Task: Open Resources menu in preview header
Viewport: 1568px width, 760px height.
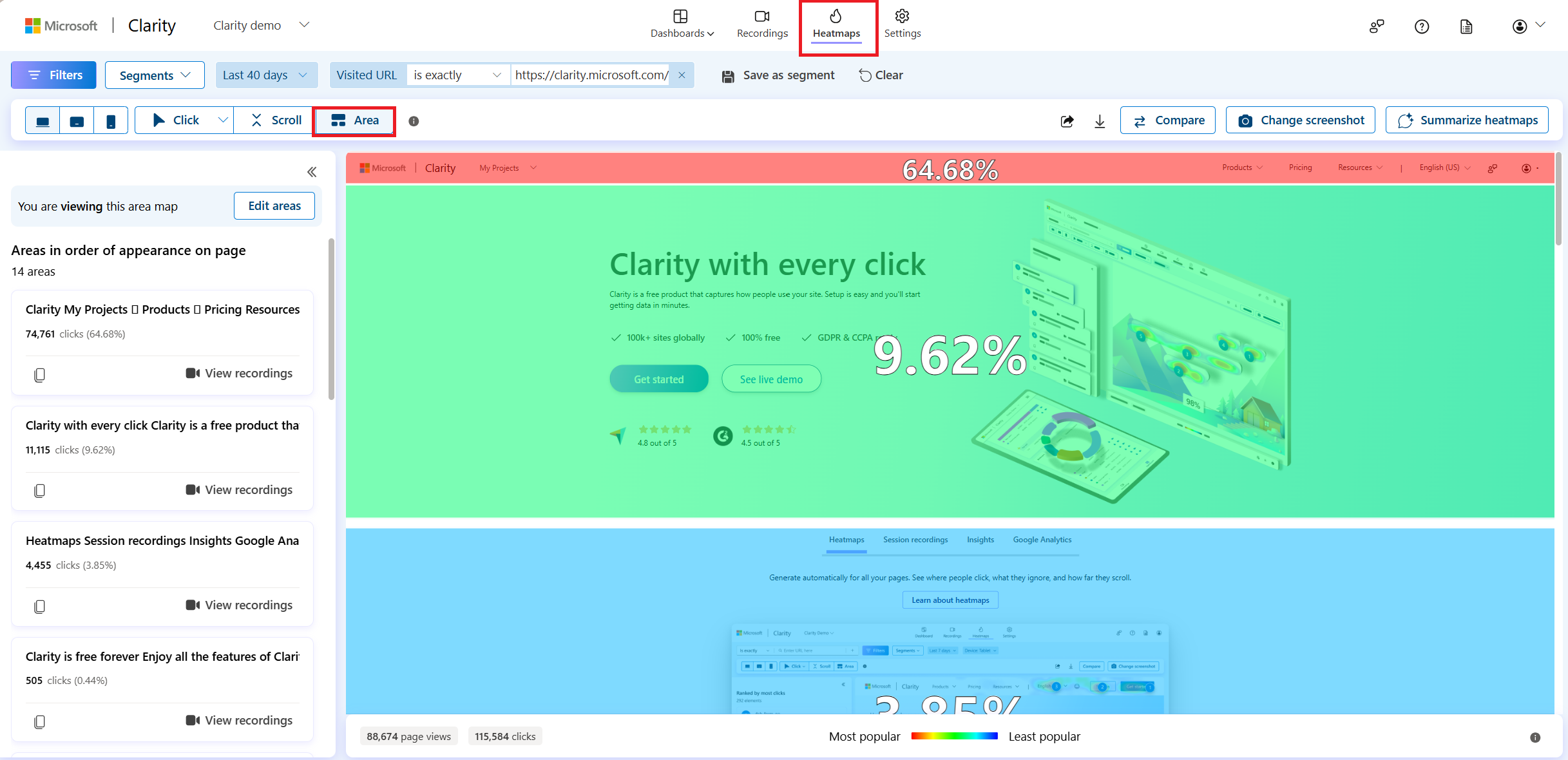Action: pyautogui.click(x=1360, y=167)
